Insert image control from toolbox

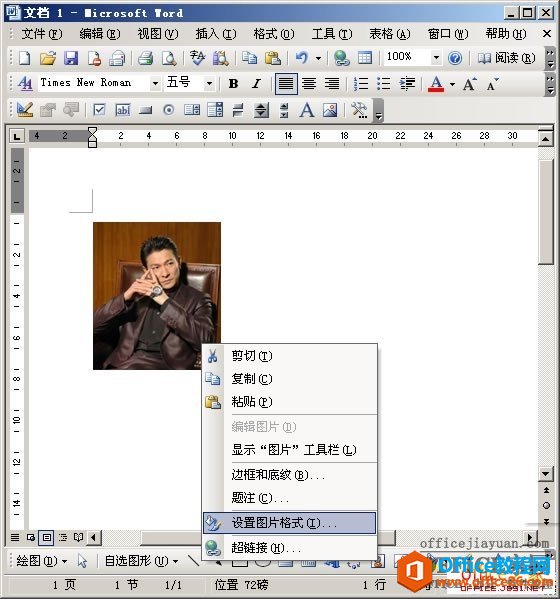(330, 110)
